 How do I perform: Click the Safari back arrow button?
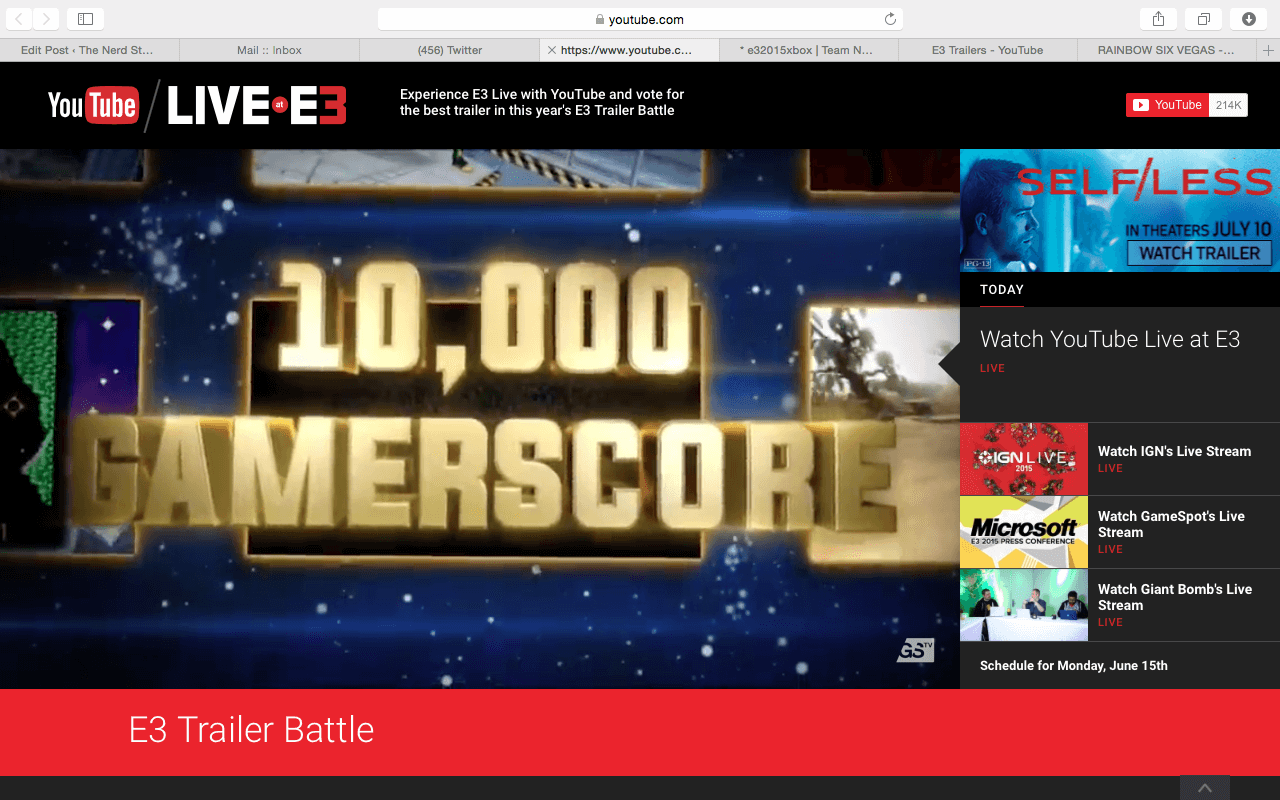tap(20, 19)
